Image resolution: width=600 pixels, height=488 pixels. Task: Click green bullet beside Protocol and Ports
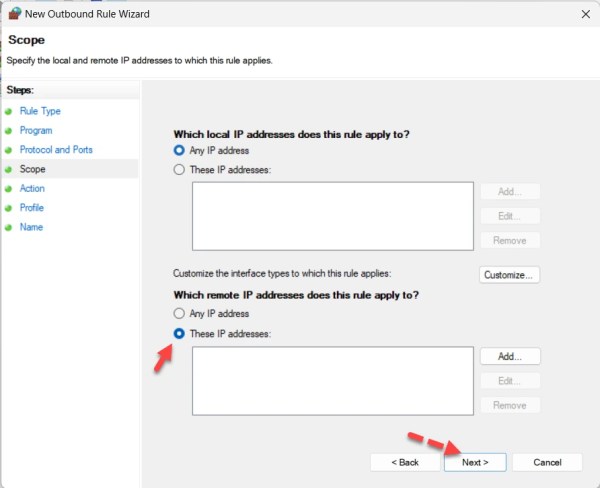pos(9,150)
